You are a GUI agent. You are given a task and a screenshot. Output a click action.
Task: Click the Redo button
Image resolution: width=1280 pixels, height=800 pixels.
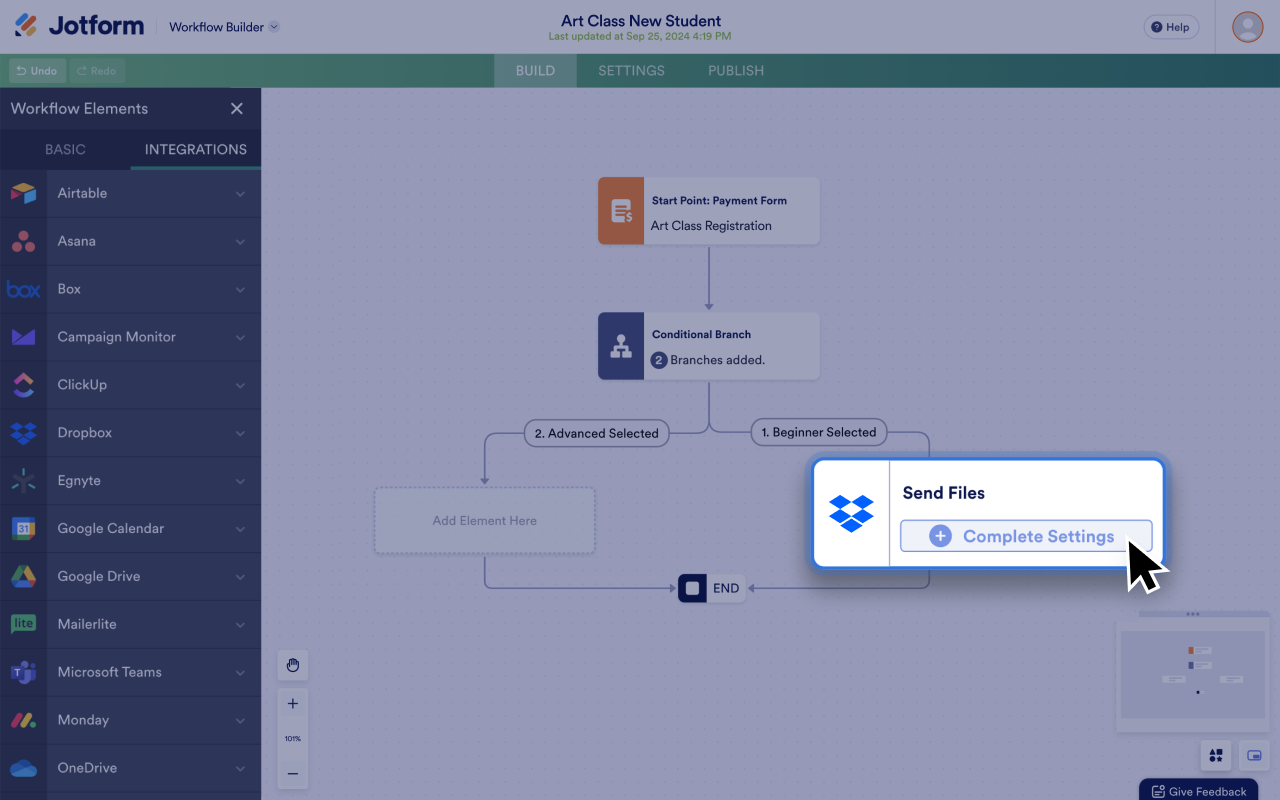pyautogui.click(x=97, y=71)
